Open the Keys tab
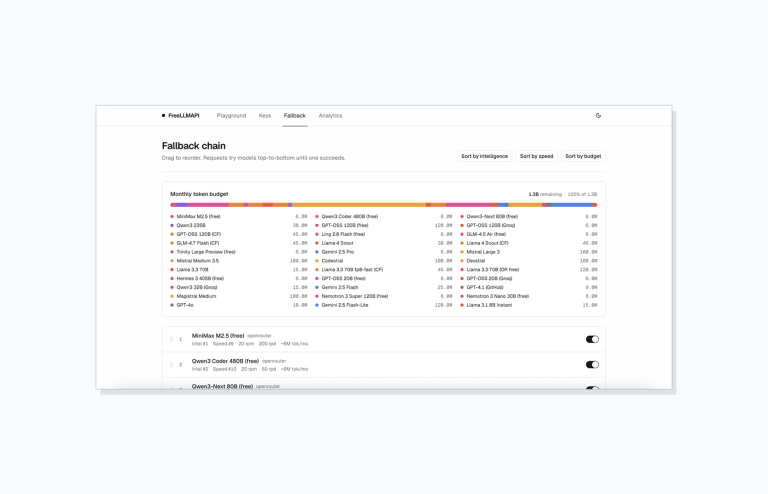 [264, 116]
